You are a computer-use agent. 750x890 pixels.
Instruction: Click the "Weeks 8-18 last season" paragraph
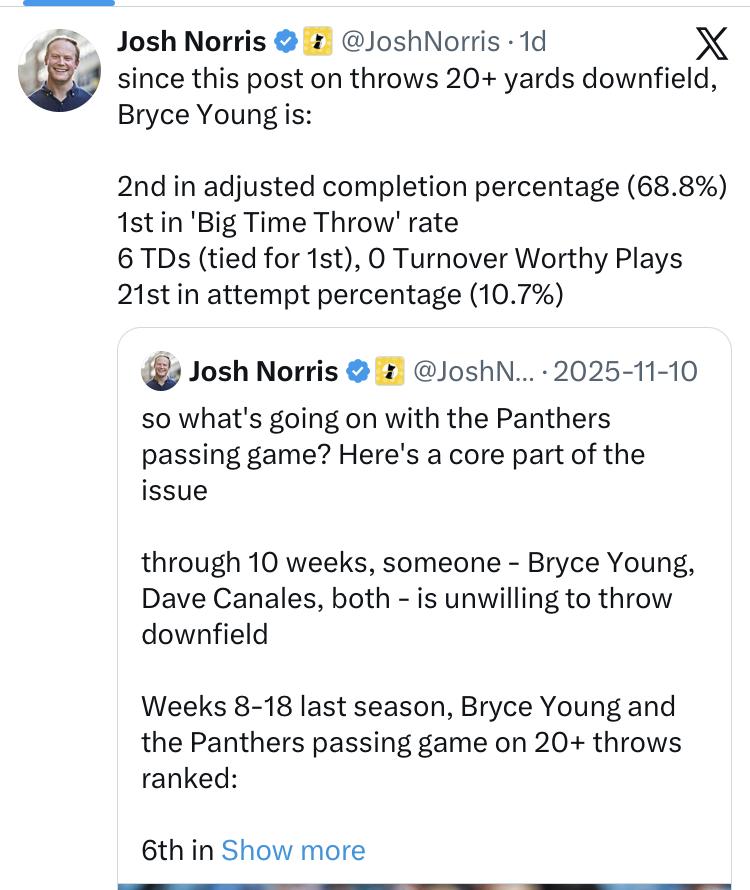pyautogui.click(x=410, y=741)
